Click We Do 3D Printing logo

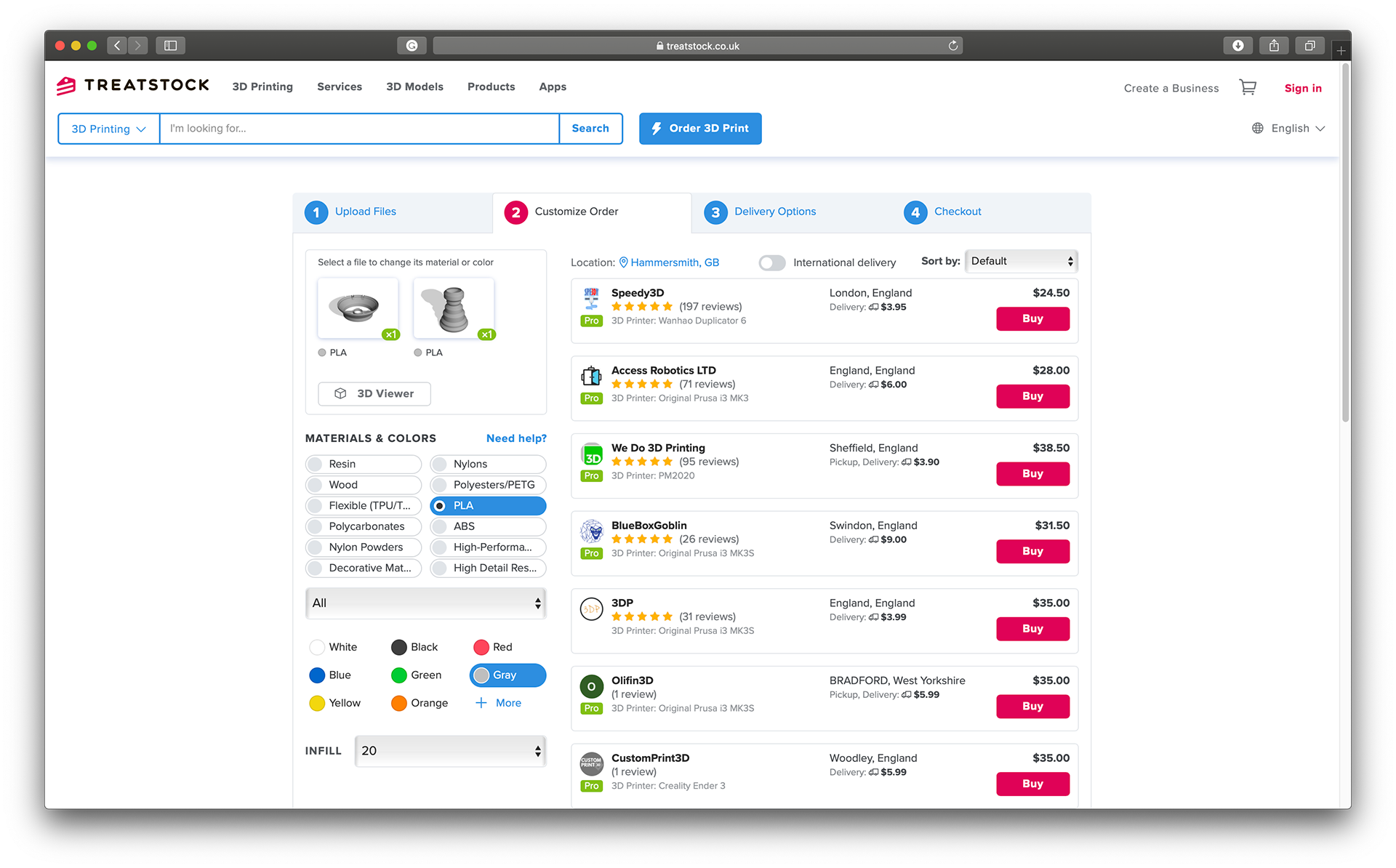coord(592,455)
